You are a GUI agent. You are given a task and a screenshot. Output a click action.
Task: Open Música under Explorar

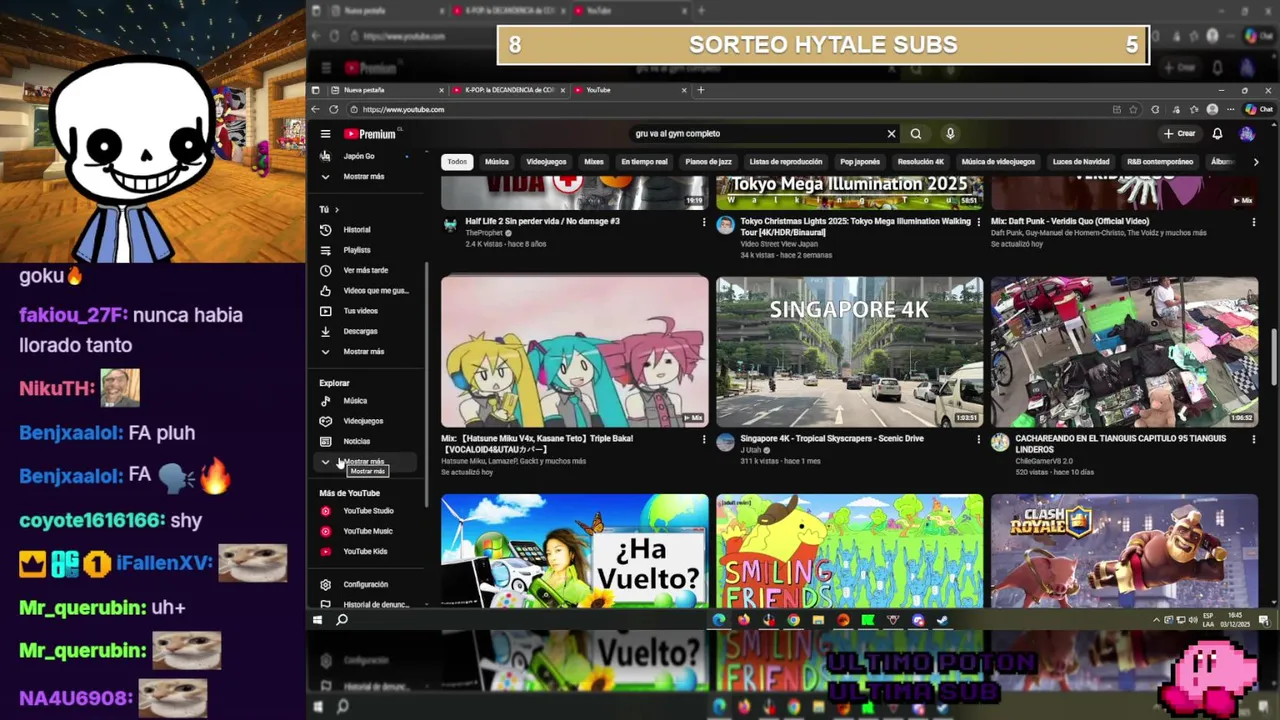click(365, 401)
